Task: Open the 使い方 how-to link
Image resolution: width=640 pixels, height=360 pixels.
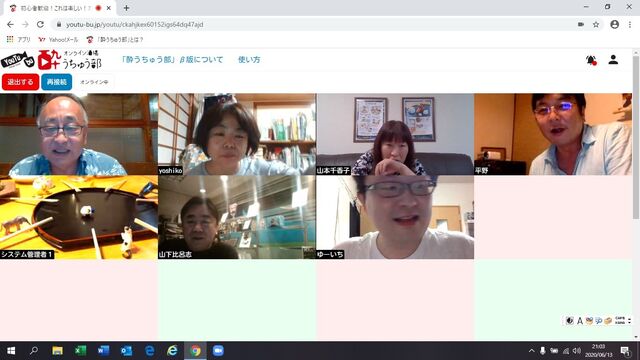Action: pyautogui.click(x=249, y=60)
